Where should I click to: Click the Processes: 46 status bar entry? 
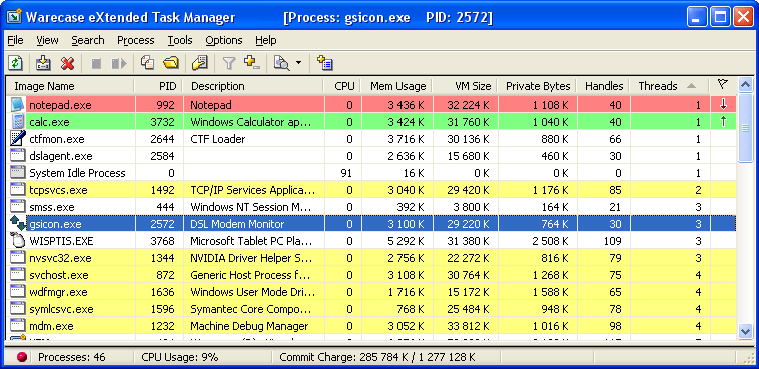(x=72, y=357)
